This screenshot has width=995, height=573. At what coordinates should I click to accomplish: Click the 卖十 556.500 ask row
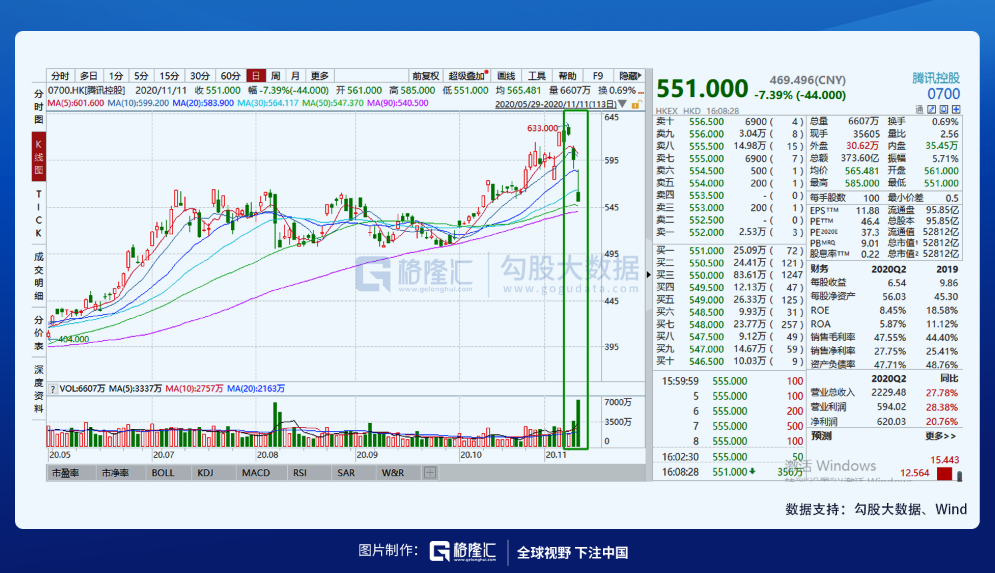tap(729, 121)
